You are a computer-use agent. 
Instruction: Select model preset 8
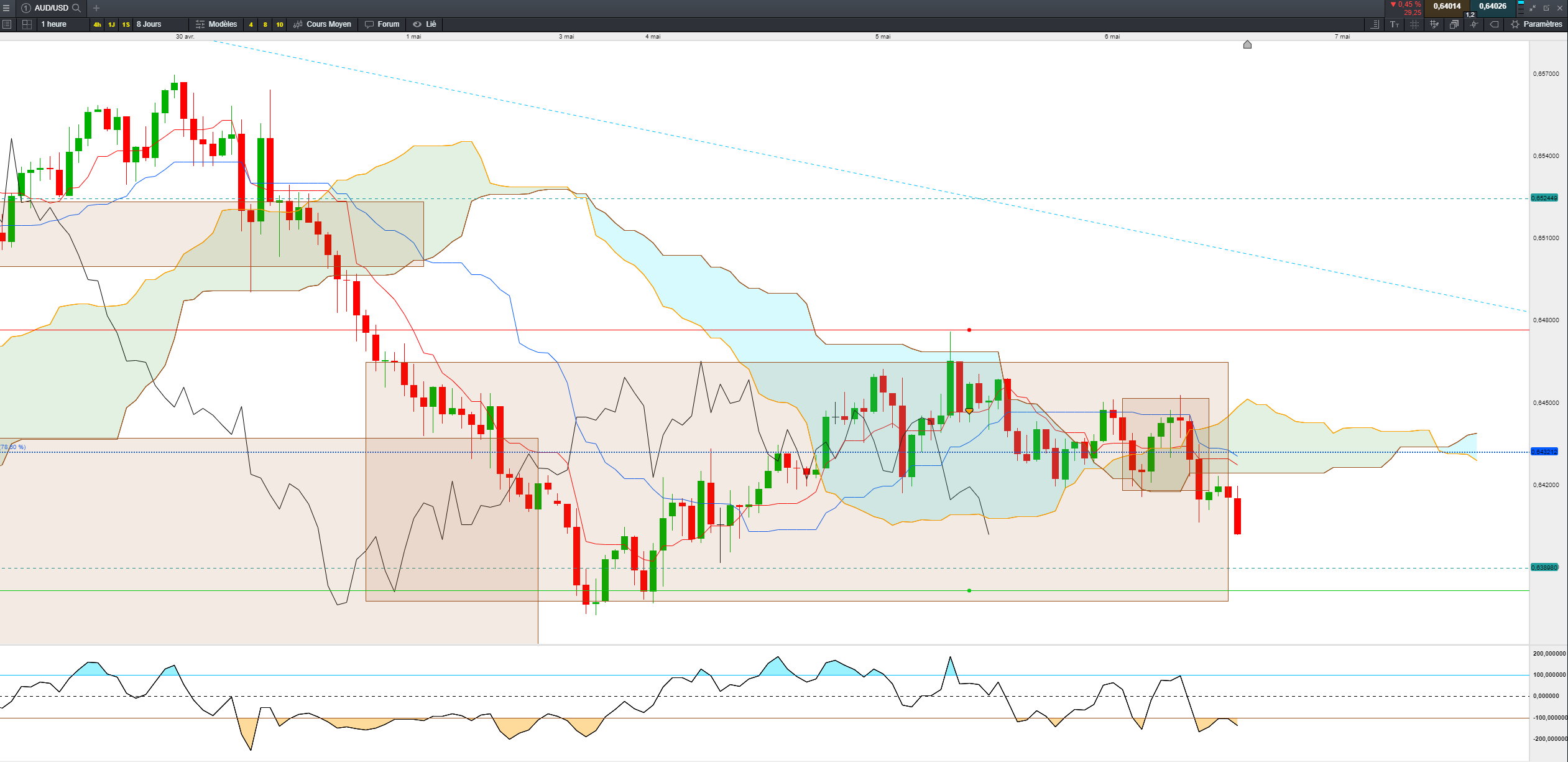[x=265, y=25]
